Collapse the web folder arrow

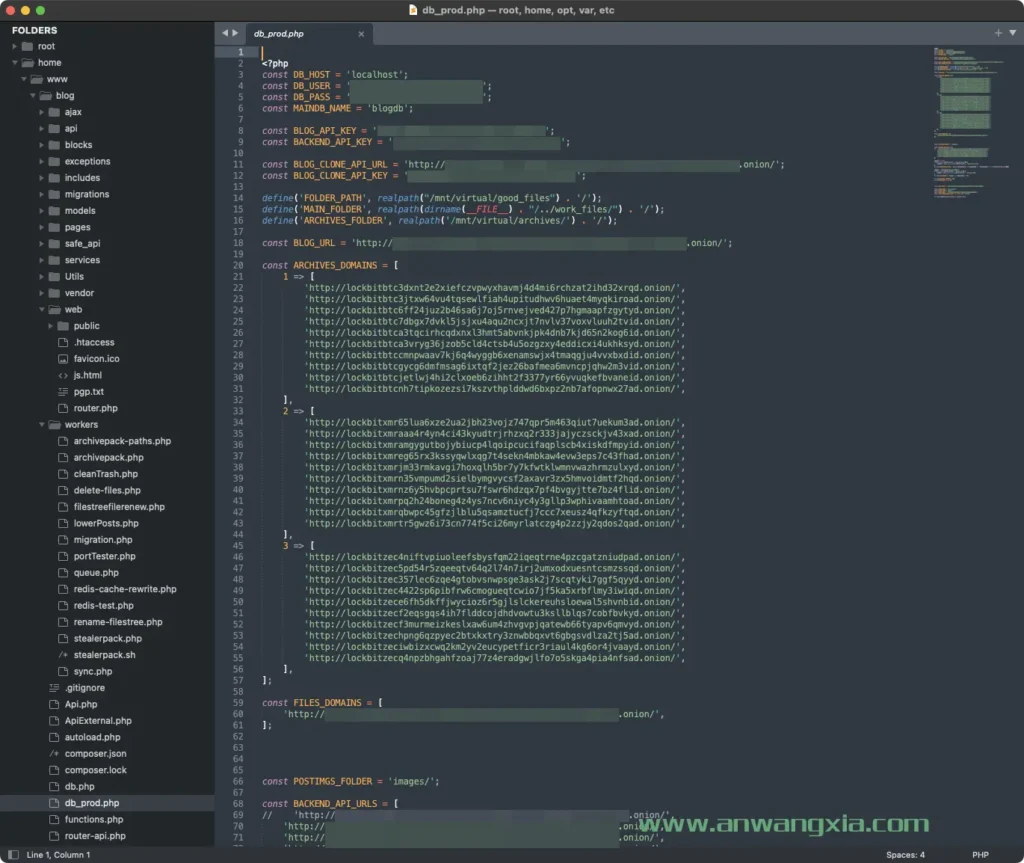click(42, 310)
